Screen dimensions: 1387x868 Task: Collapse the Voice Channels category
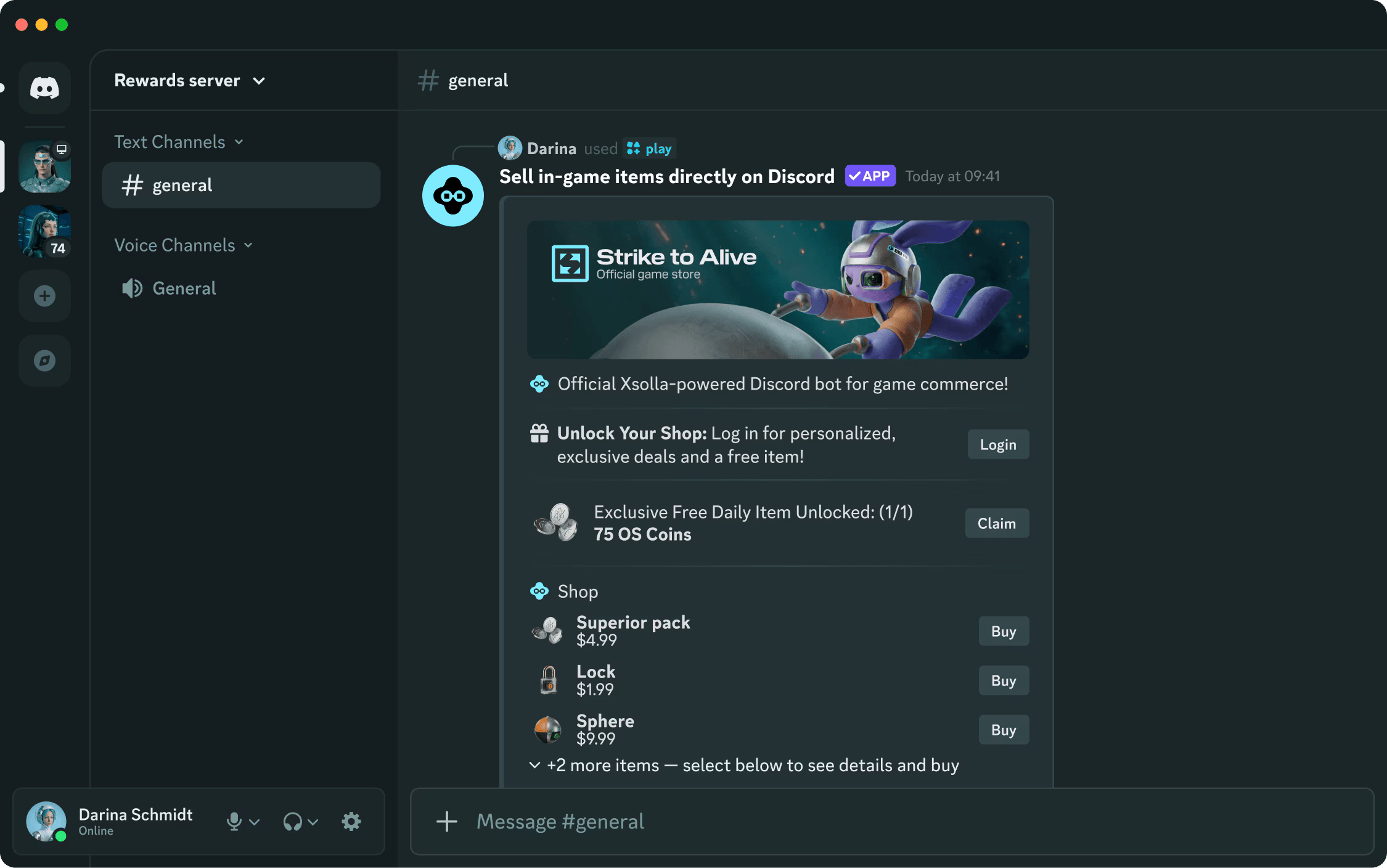184,245
